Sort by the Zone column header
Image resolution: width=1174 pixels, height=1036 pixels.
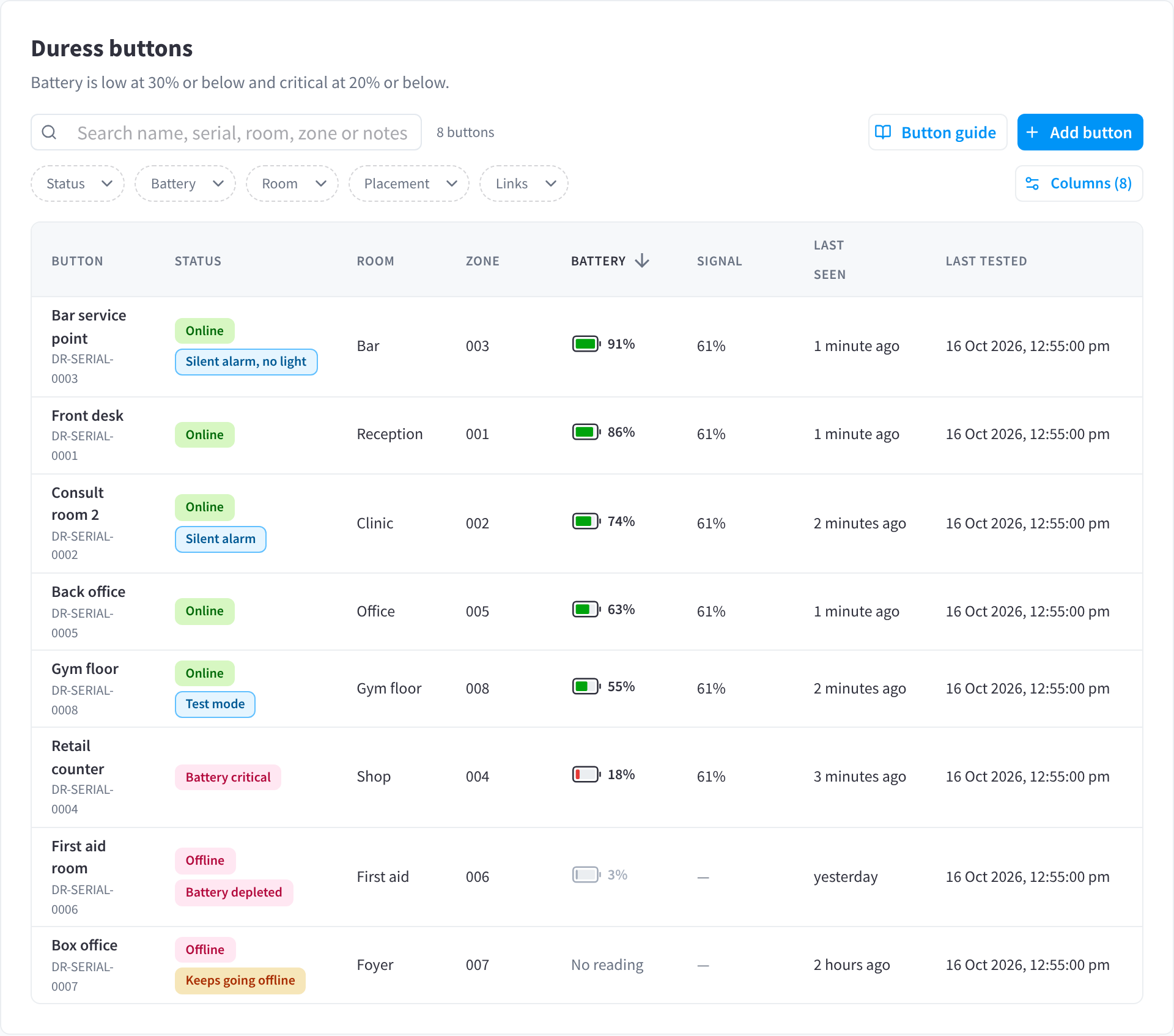pyautogui.click(x=482, y=261)
